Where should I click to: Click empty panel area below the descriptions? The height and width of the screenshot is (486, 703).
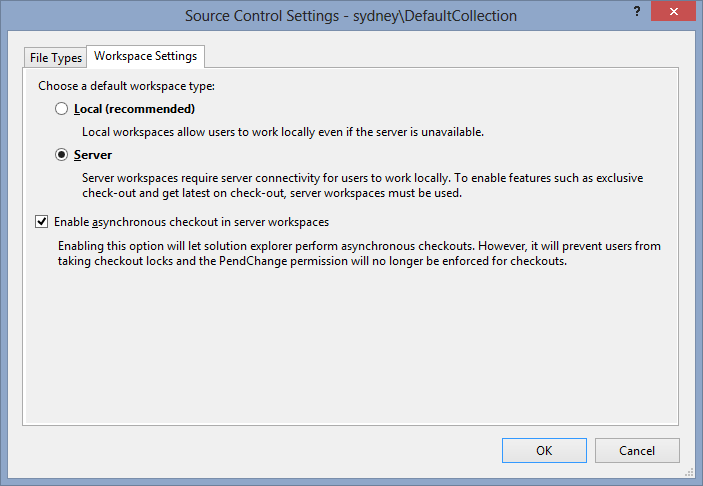click(x=351, y=345)
